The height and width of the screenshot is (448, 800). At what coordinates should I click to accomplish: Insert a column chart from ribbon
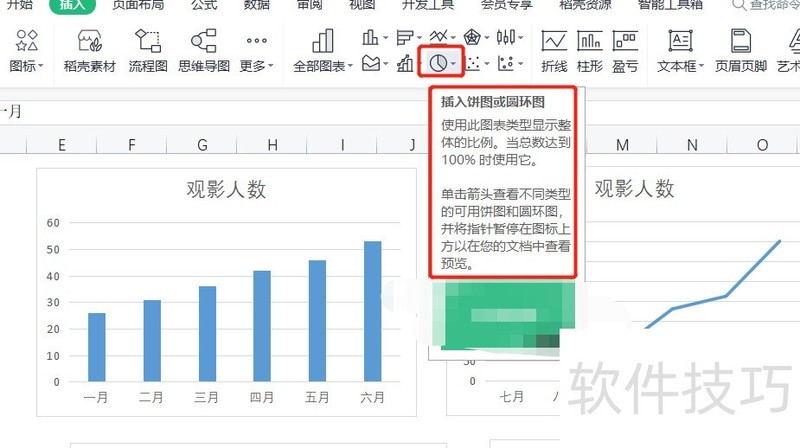(x=370, y=37)
